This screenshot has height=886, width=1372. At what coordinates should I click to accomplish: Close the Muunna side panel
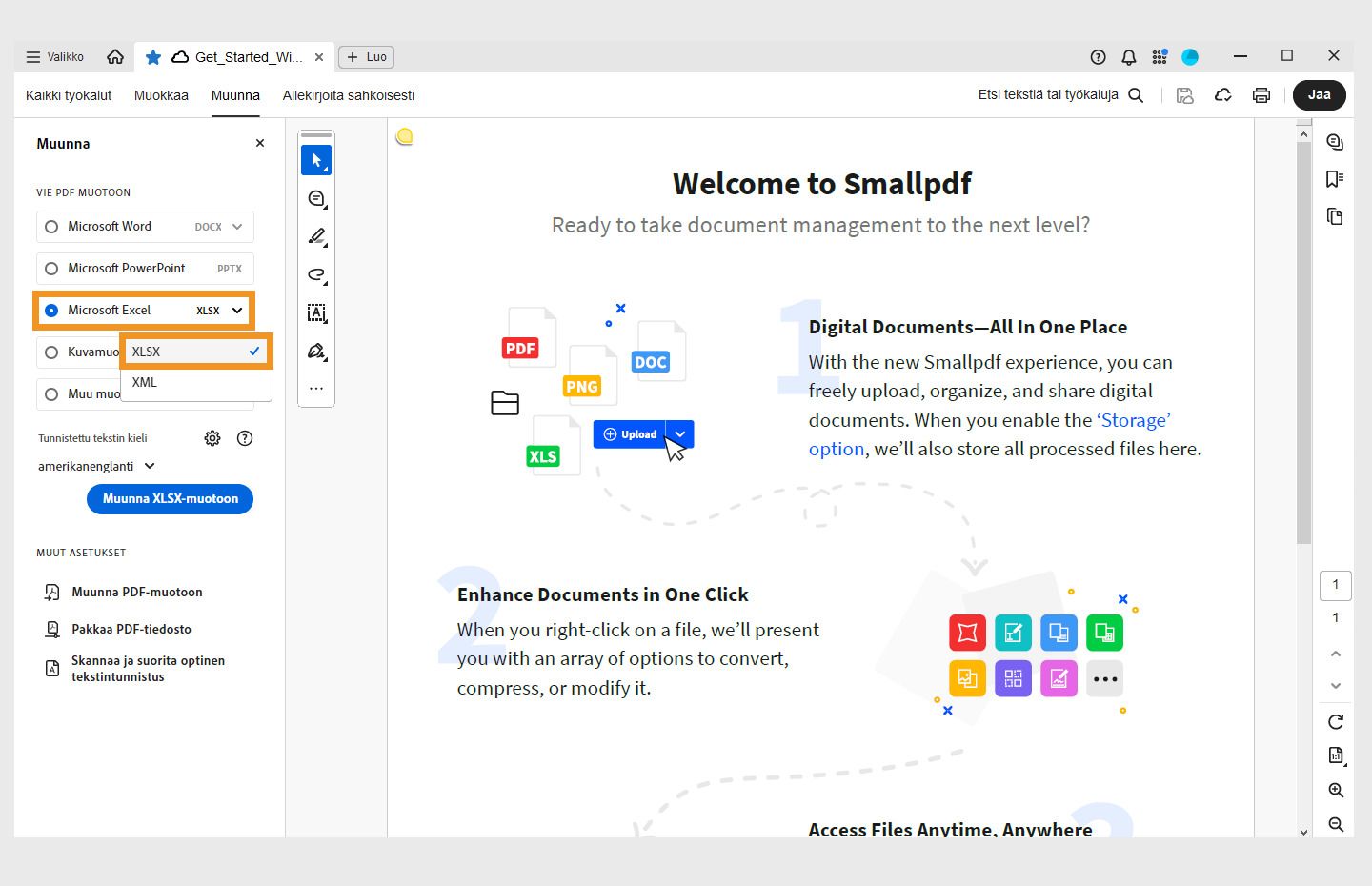pyautogui.click(x=260, y=143)
